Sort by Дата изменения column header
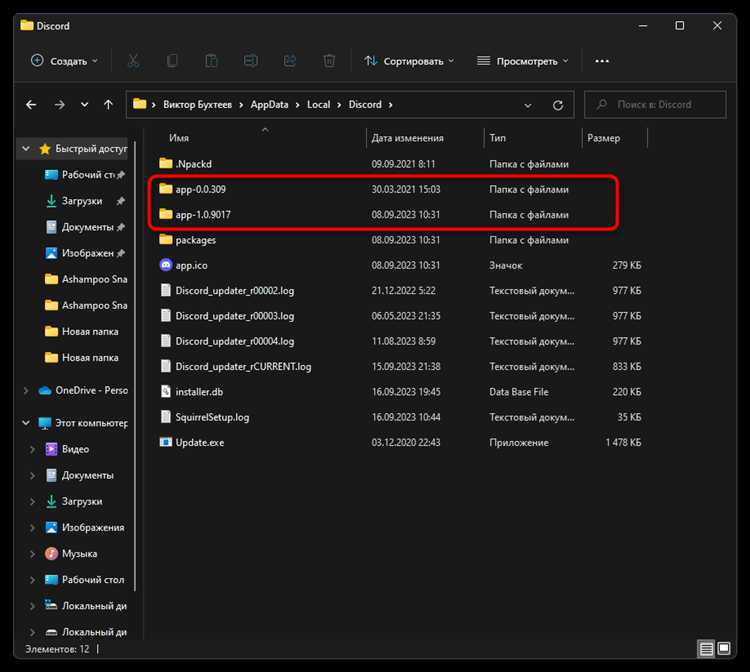Viewport: 750px width, 672px height. tap(408, 138)
